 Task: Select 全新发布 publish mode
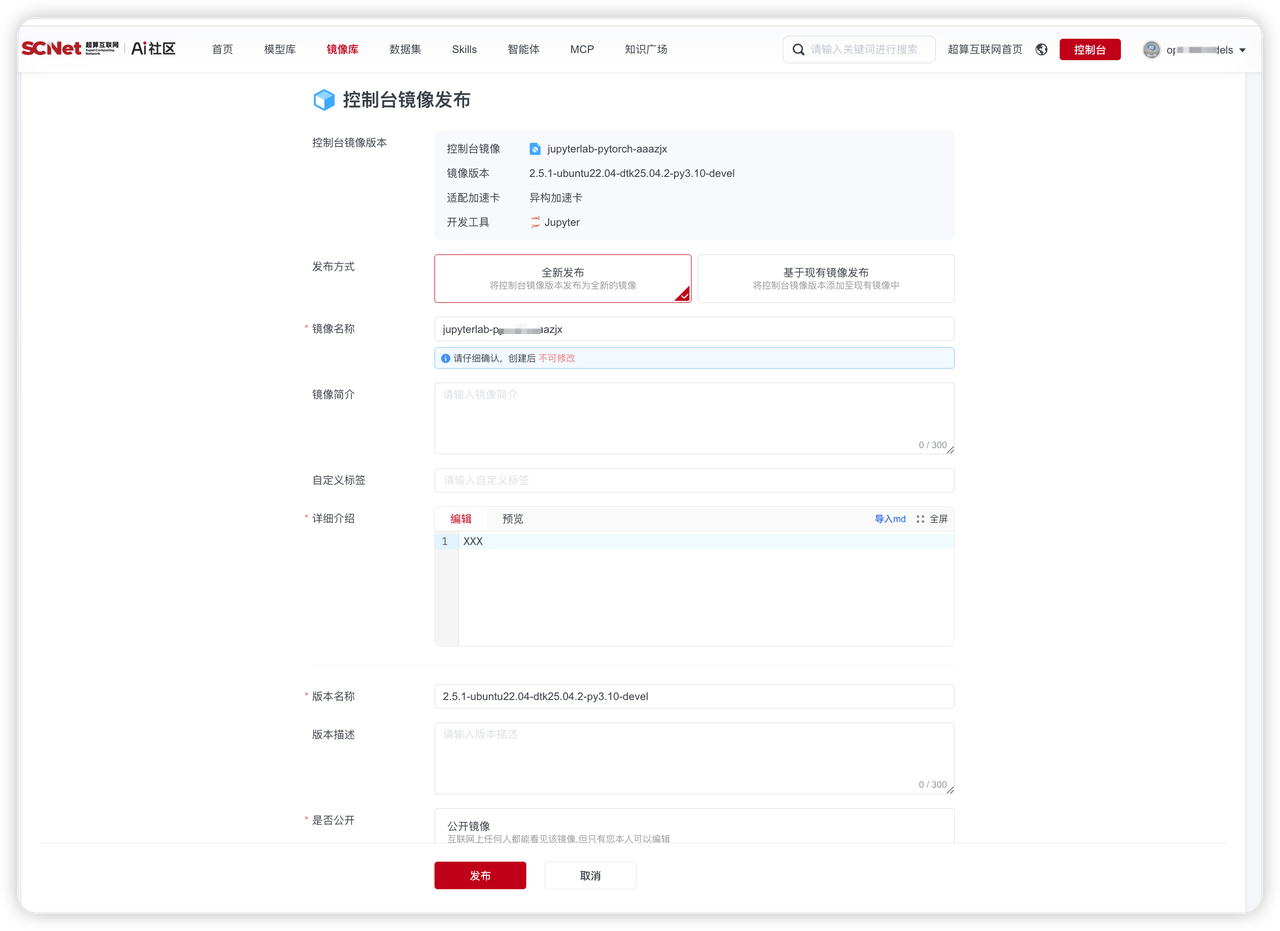[x=563, y=278]
